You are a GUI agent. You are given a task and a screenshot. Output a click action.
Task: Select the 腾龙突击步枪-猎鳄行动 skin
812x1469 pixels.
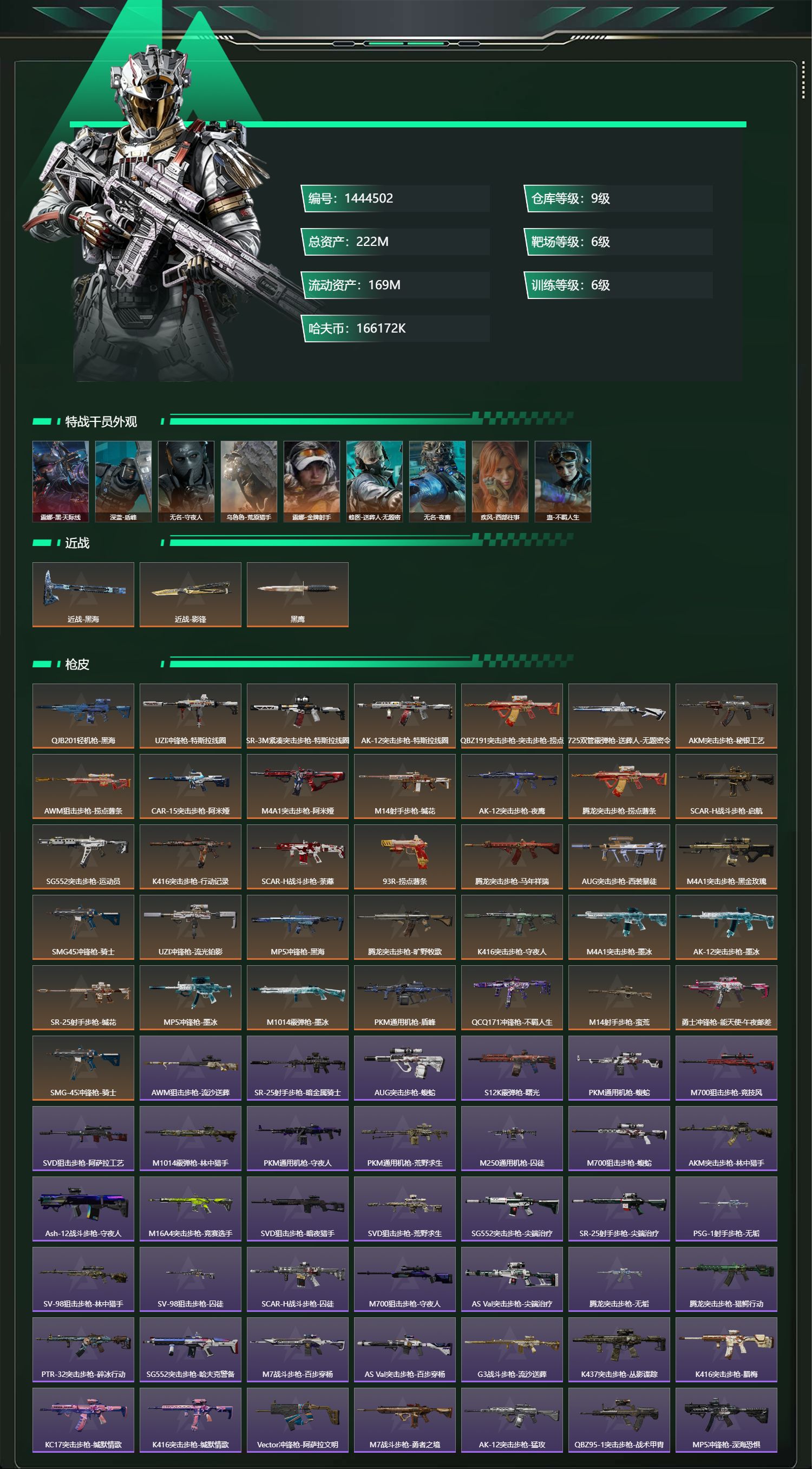[x=726, y=1279]
